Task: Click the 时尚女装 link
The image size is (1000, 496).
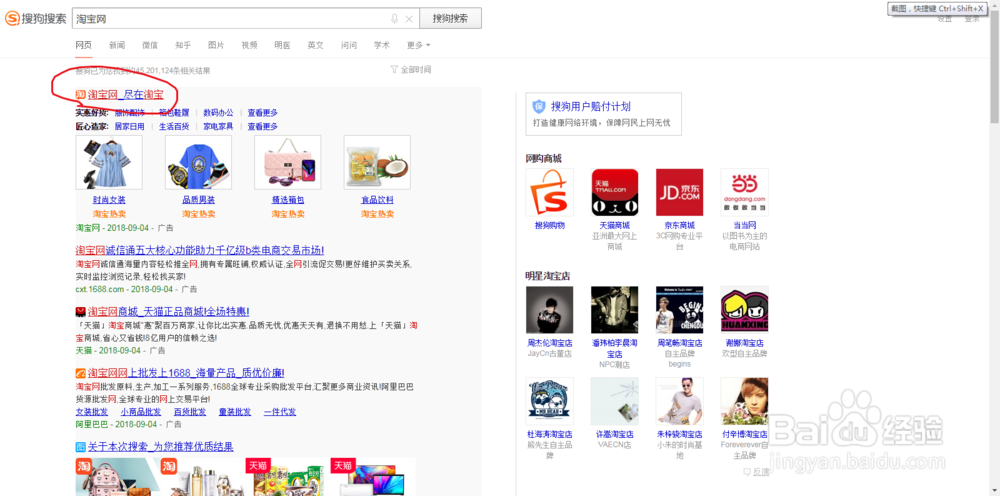Action: 109,200
